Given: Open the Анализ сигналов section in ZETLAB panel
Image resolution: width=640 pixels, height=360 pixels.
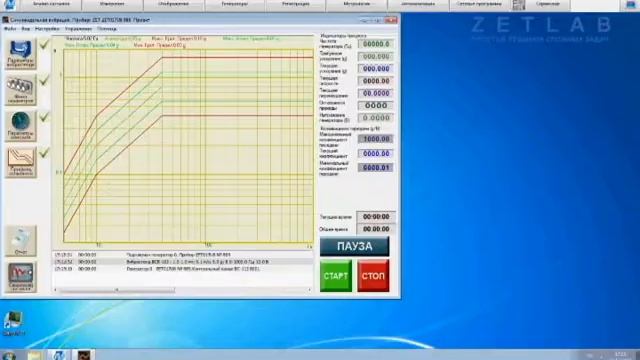Looking at the screenshot, I should [51, 4].
